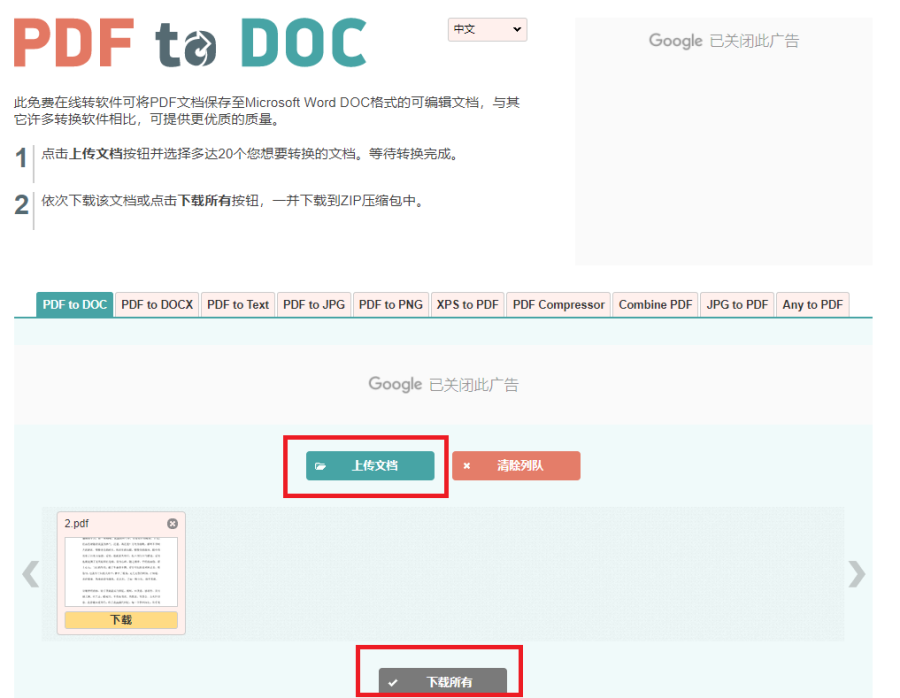This screenshot has height=698, width=900.
Task: Click the yellow 下载 button under 2.pdf
Action: click(x=121, y=620)
